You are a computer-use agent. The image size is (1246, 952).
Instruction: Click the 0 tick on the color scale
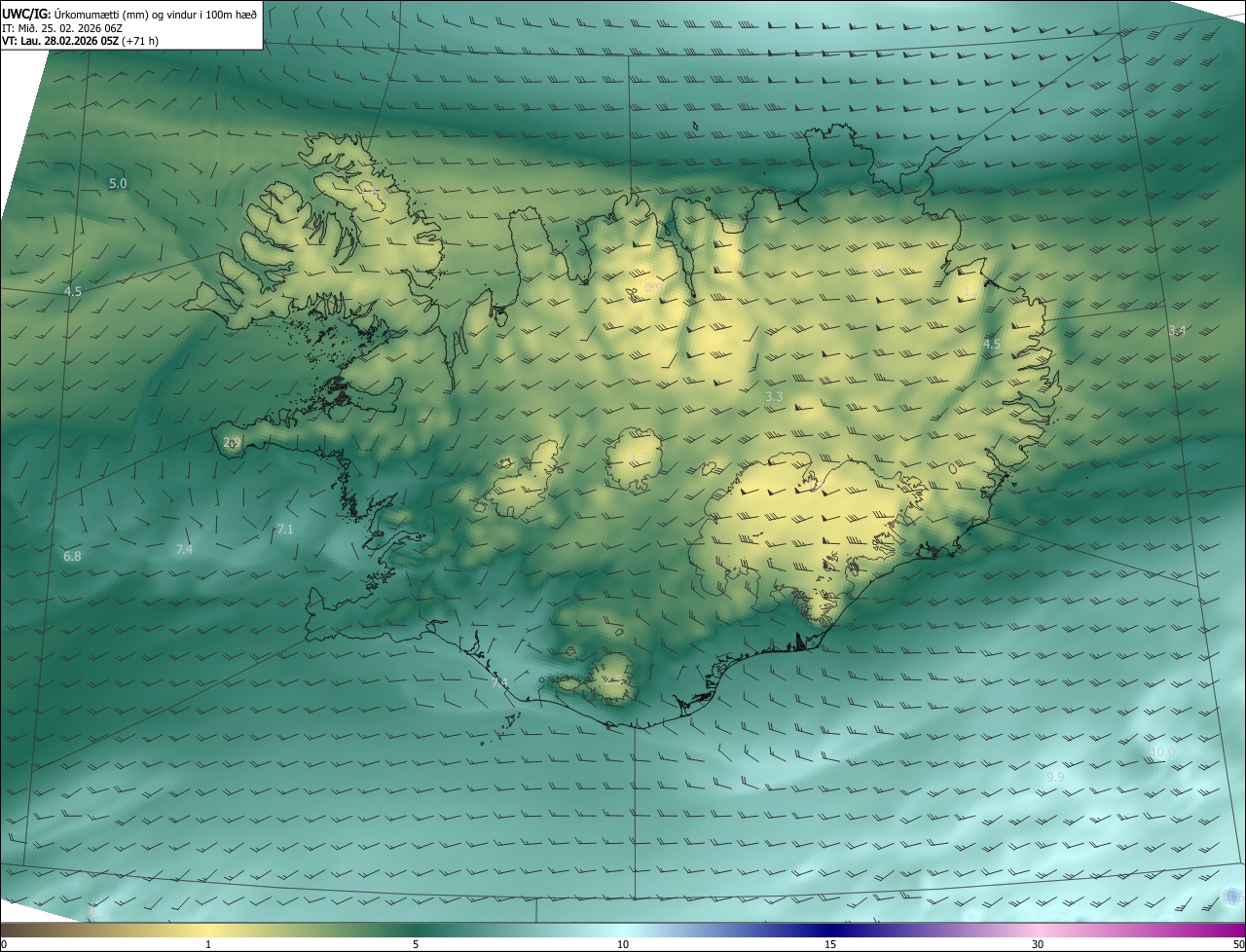pyautogui.click(x=4, y=944)
